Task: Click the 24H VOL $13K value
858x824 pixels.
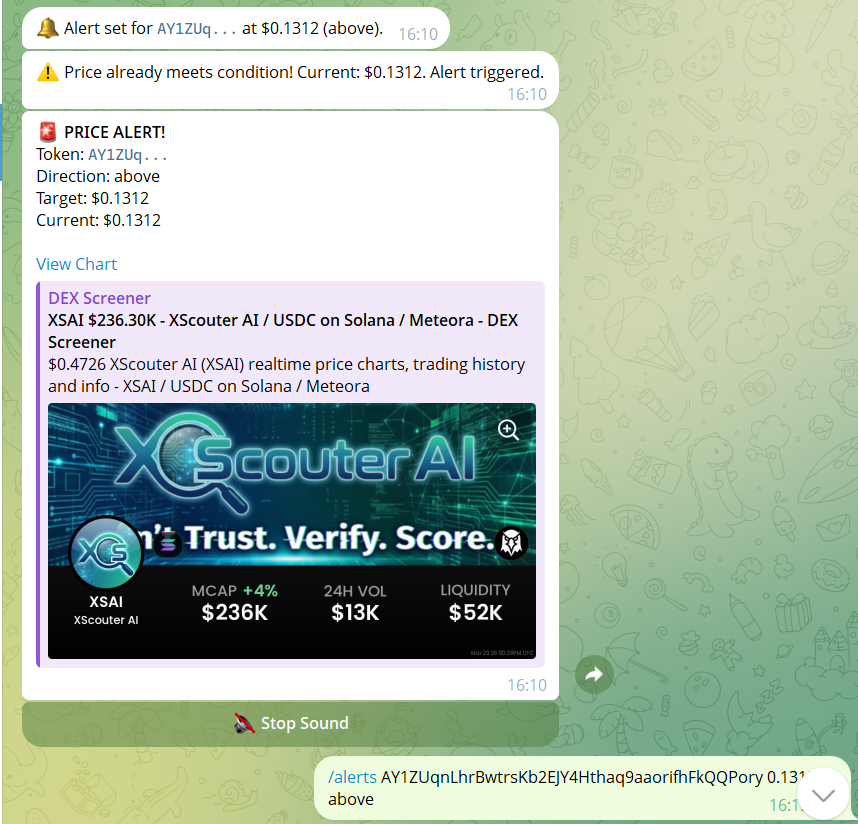Action: (355, 612)
